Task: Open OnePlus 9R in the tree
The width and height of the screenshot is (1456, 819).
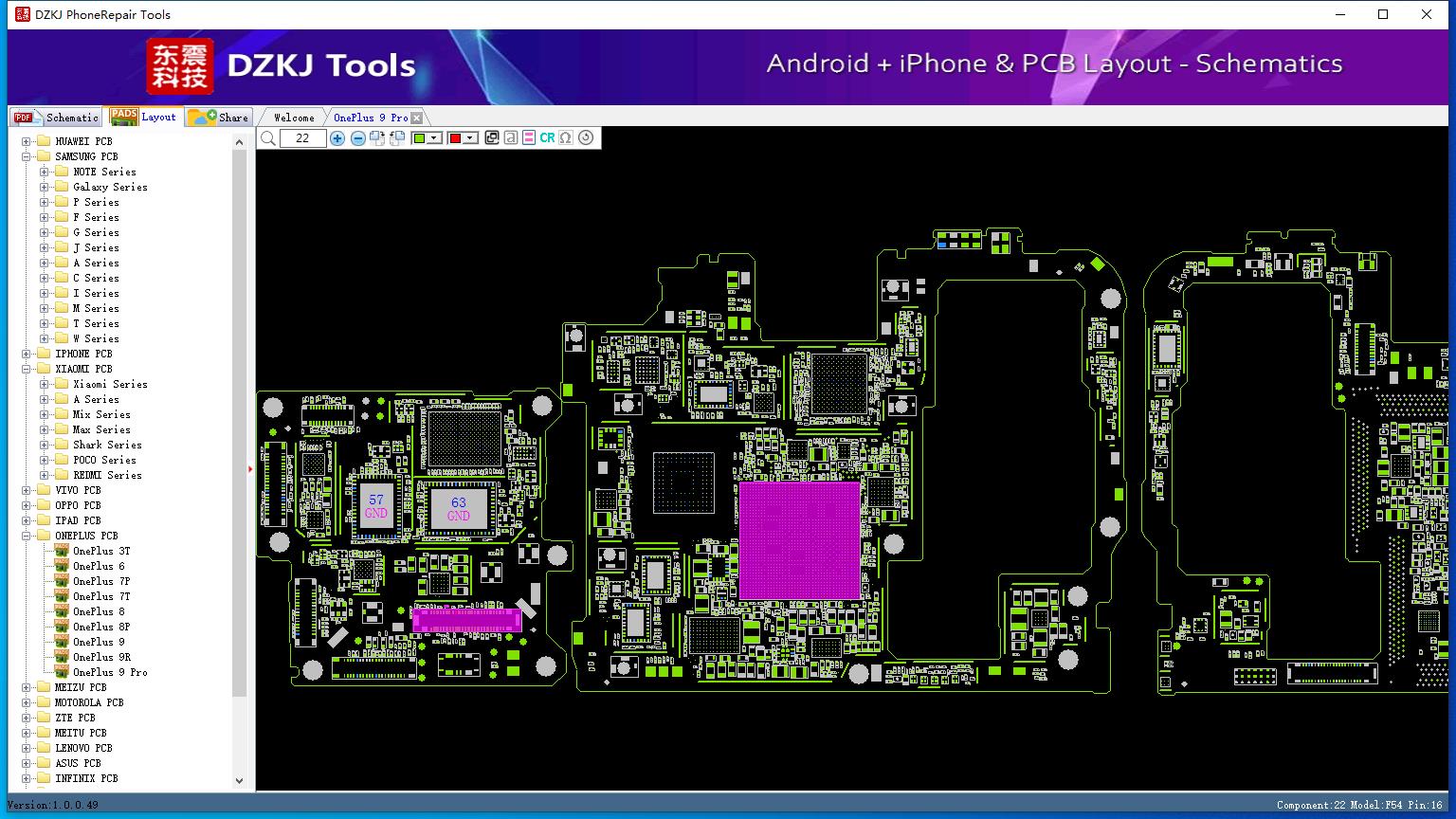Action: pyautogui.click(x=101, y=657)
